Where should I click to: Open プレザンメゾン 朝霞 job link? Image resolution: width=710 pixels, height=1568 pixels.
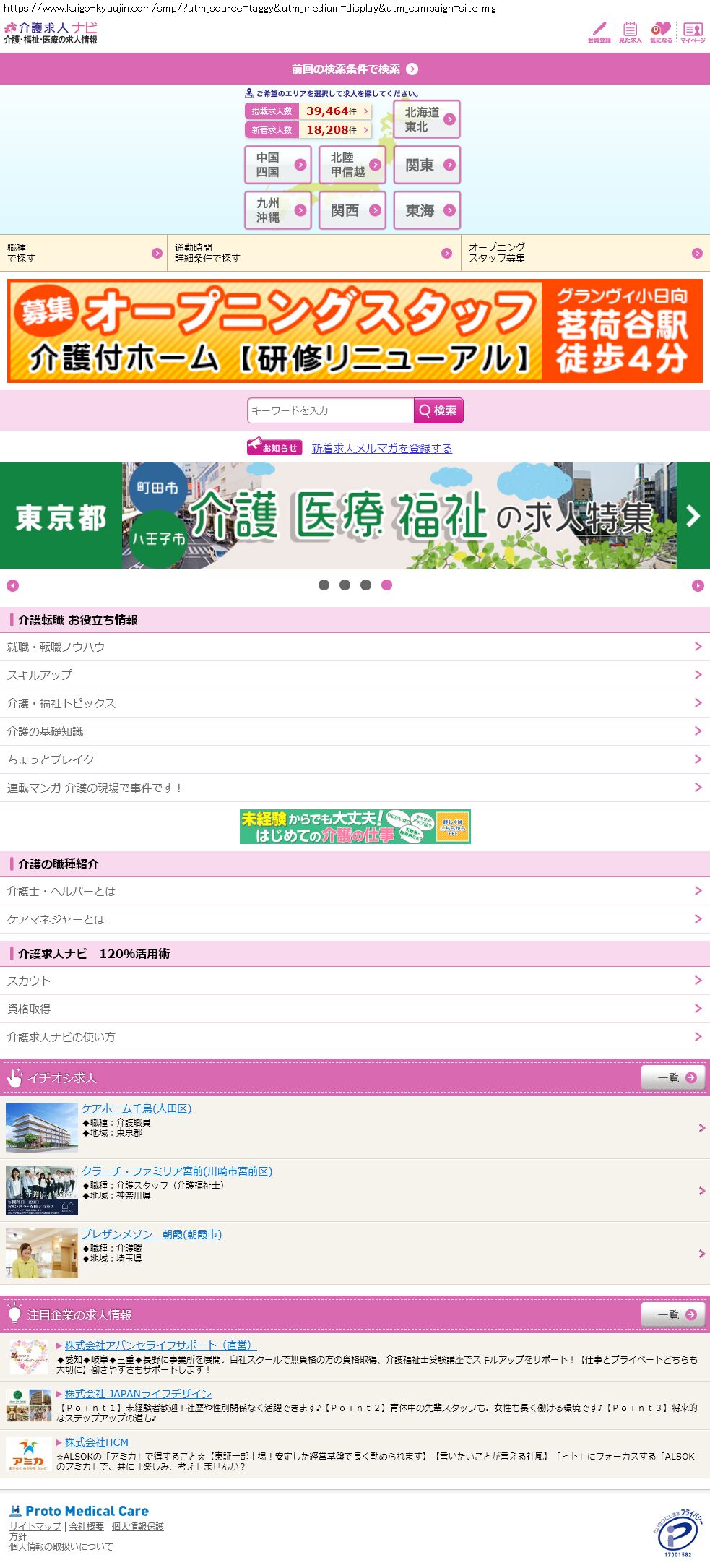tap(152, 1234)
